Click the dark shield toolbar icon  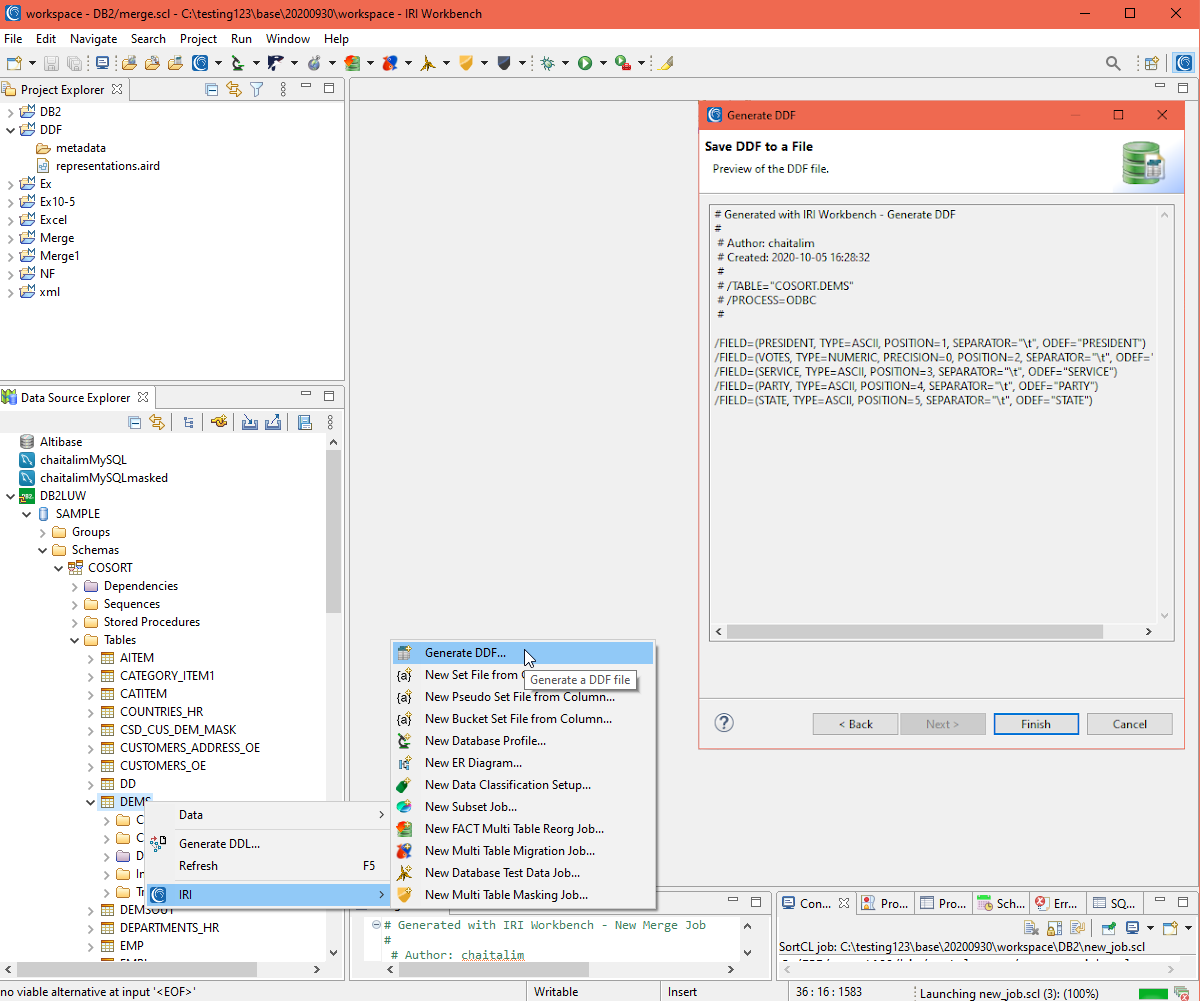[504, 63]
